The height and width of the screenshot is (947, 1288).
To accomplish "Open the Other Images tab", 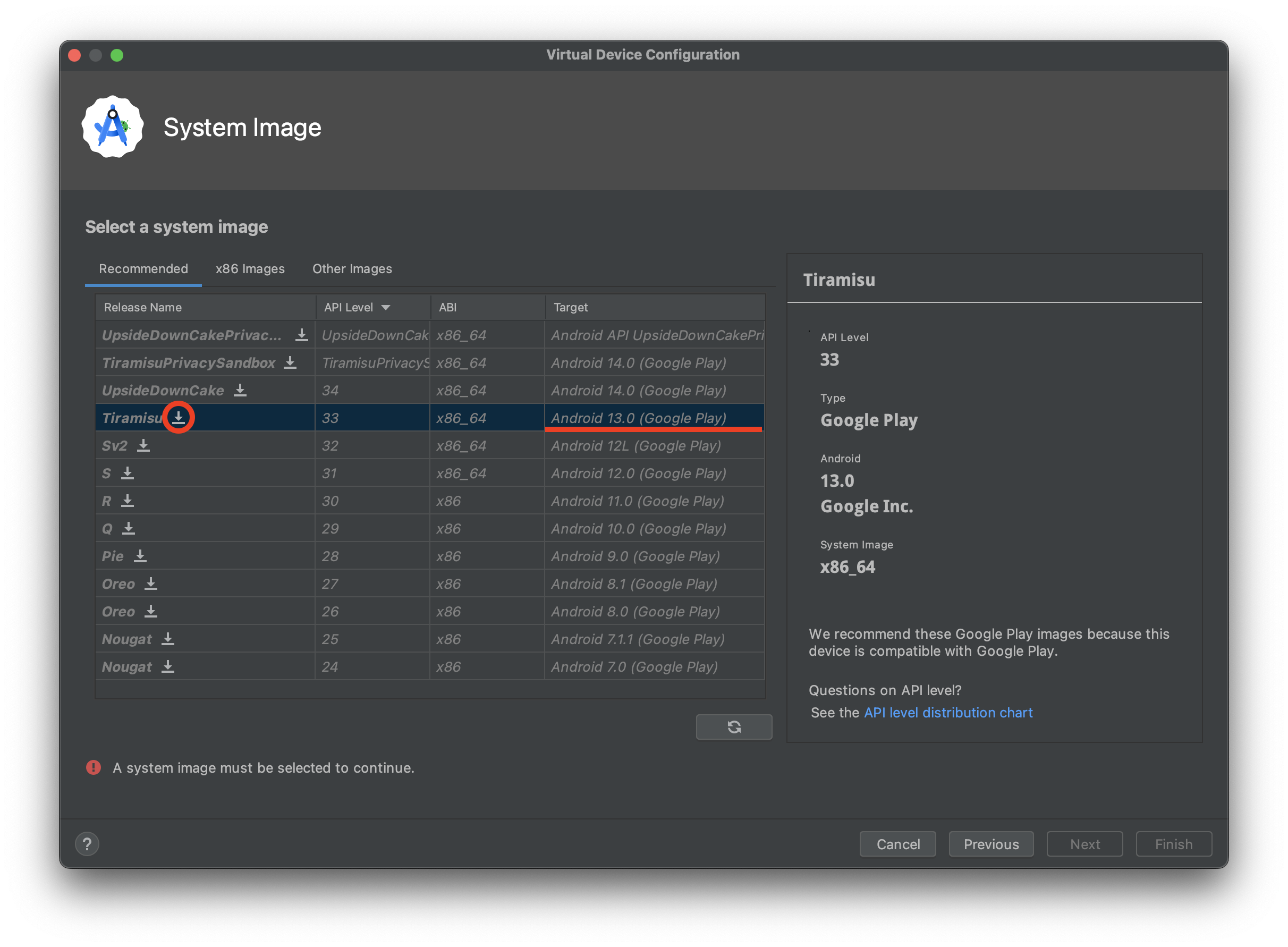I will click(352, 269).
